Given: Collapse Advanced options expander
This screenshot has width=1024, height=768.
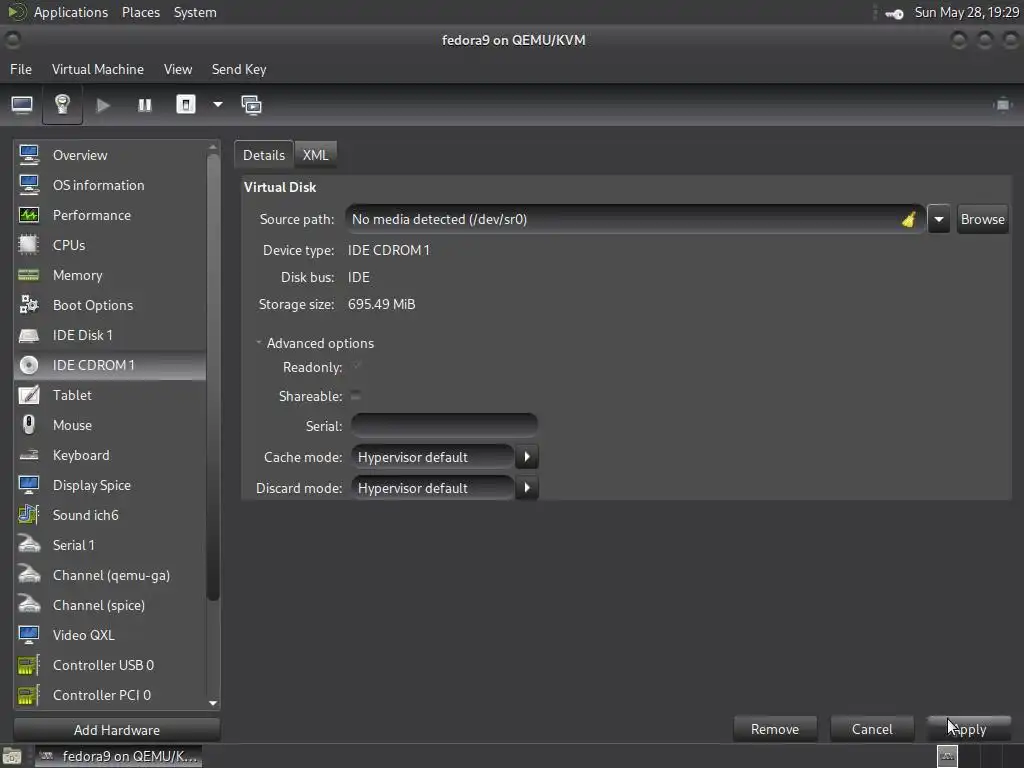Looking at the screenshot, I should (259, 342).
